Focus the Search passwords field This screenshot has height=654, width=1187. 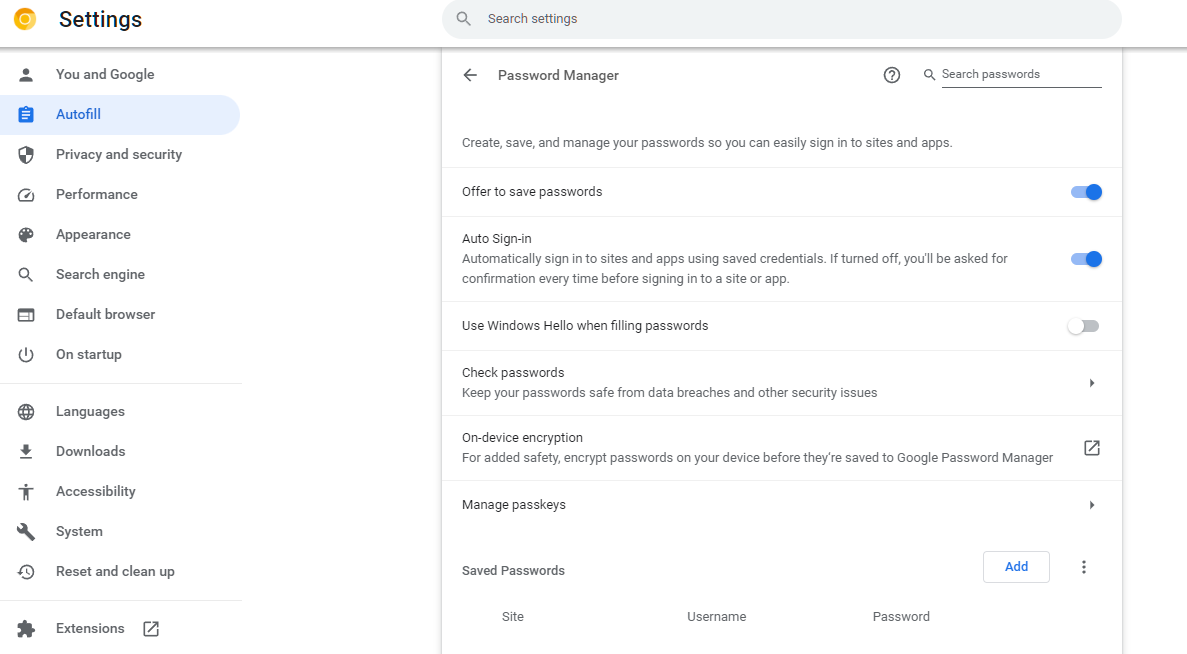pyautogui.click(x=1020, y=75)
